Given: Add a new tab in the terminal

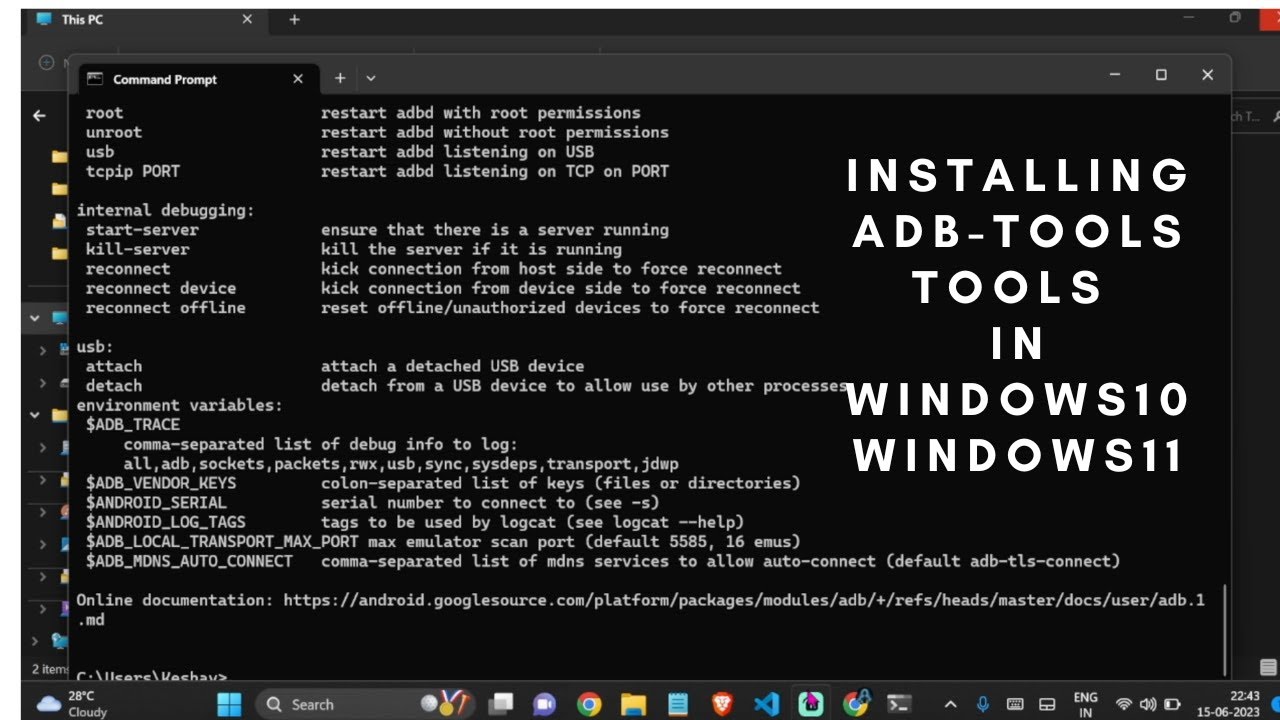Looking at the screenshot, I should point(340,78).
